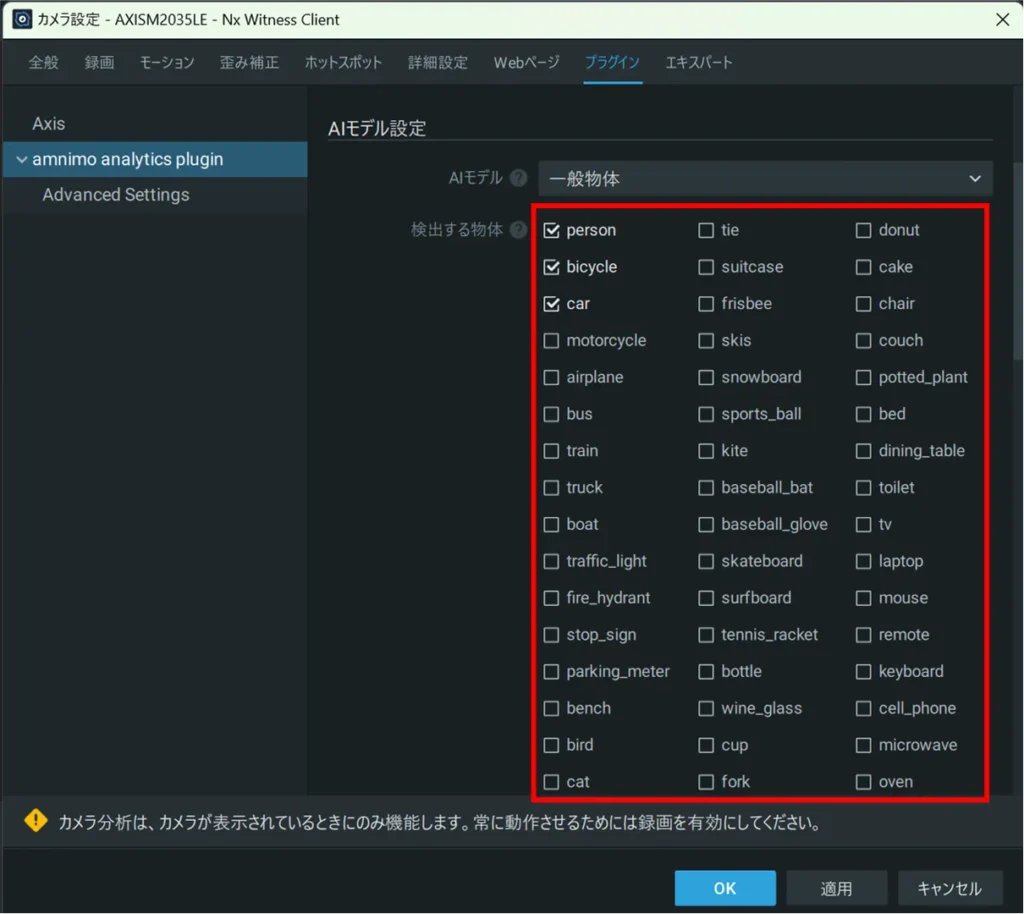Switch to the 録画 tab
The height and width of the screenshot is (914, 1024).
click(99, 62)
